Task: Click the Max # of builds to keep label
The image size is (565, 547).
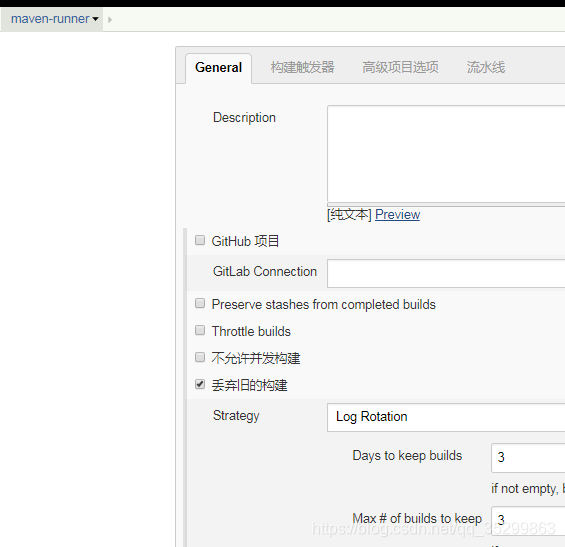Action: pyautogui.click(x=417, y=519)
